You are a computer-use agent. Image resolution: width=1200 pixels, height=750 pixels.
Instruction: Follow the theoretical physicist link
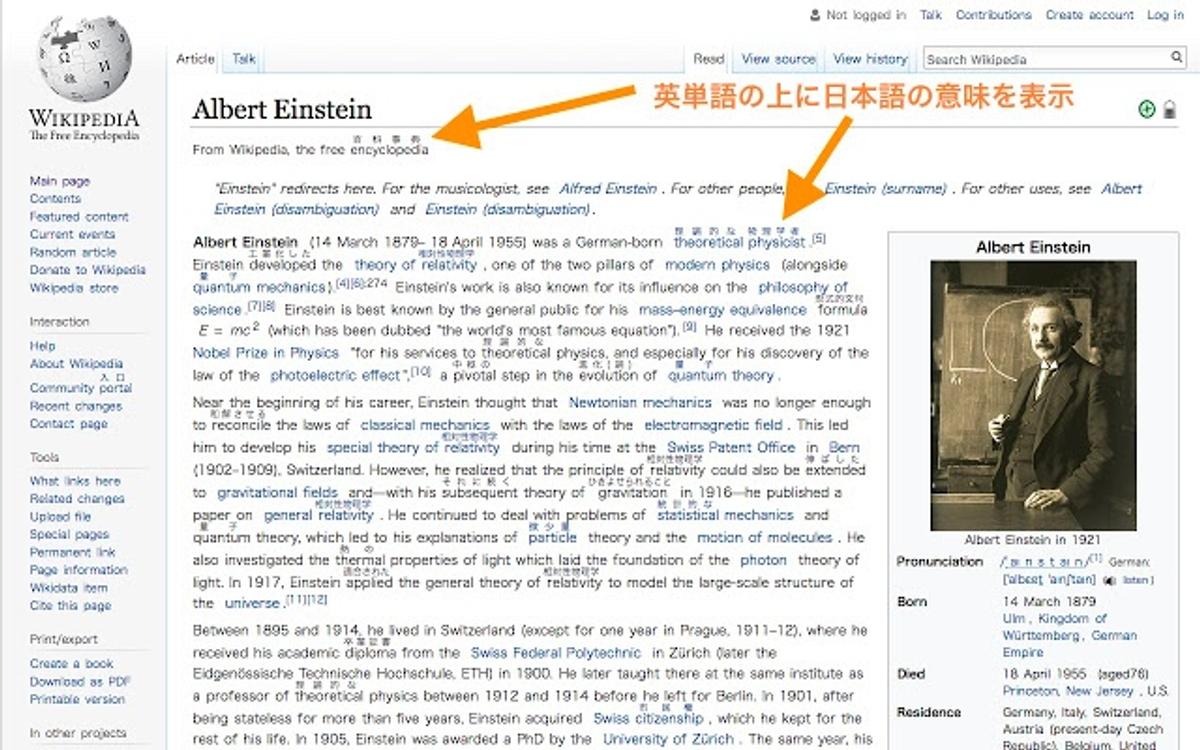click(739, 242)
